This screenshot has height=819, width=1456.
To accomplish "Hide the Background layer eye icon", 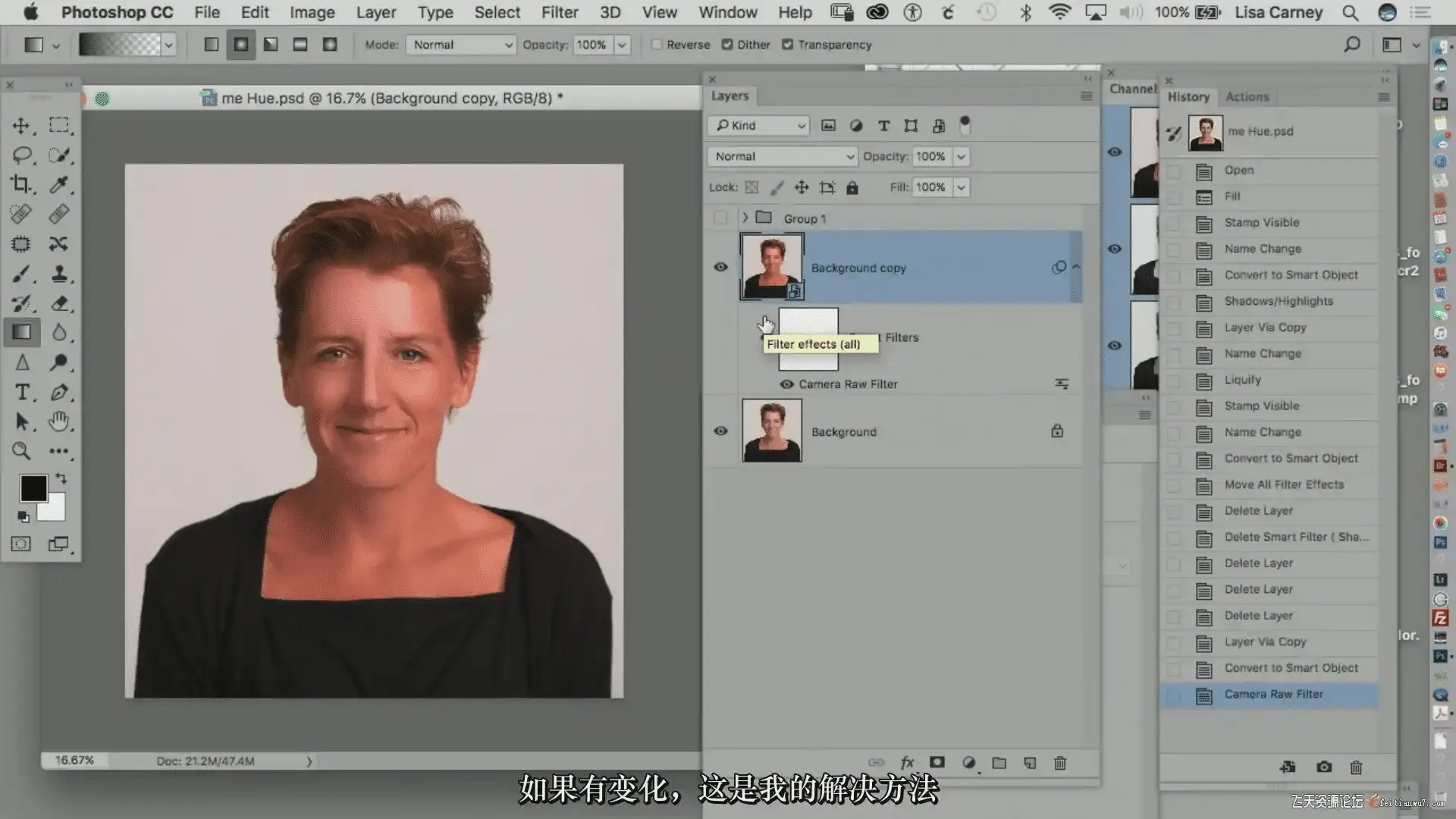I will coord(720,431).
